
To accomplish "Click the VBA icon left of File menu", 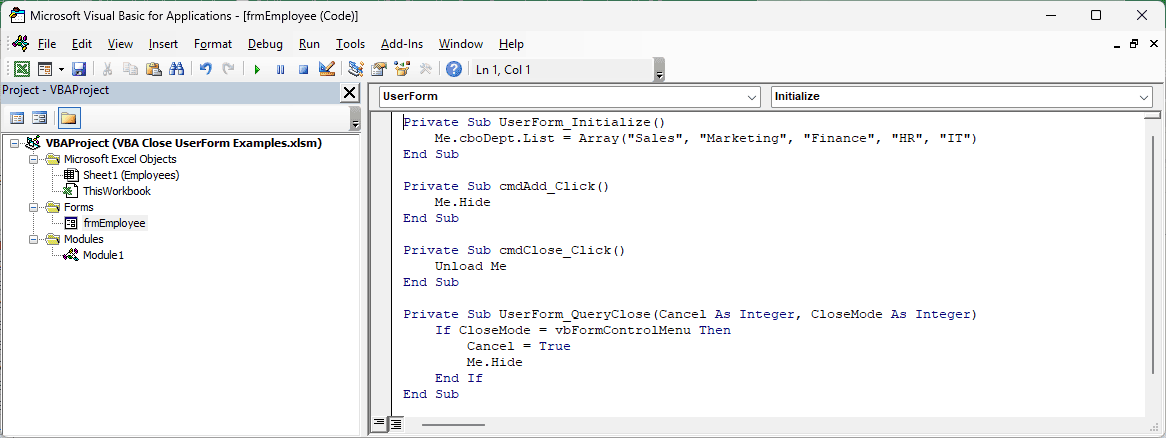I will pyautogui.click(x=20, y=43).
